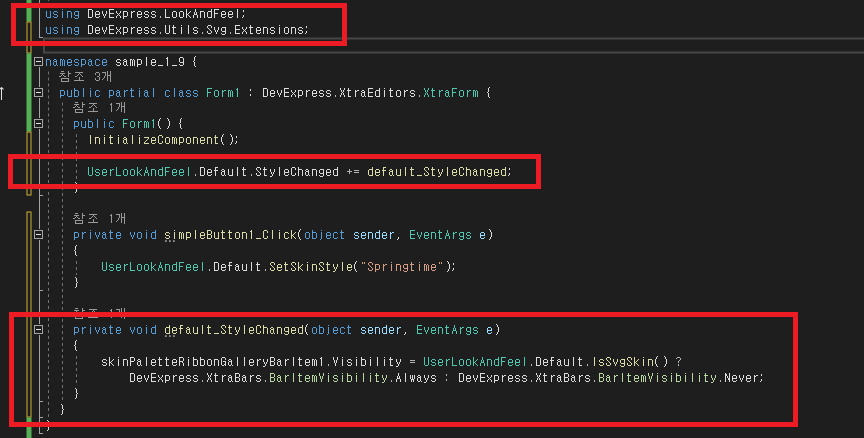Open '참조 1개' link above Form1 constructor

coord(100,108)
